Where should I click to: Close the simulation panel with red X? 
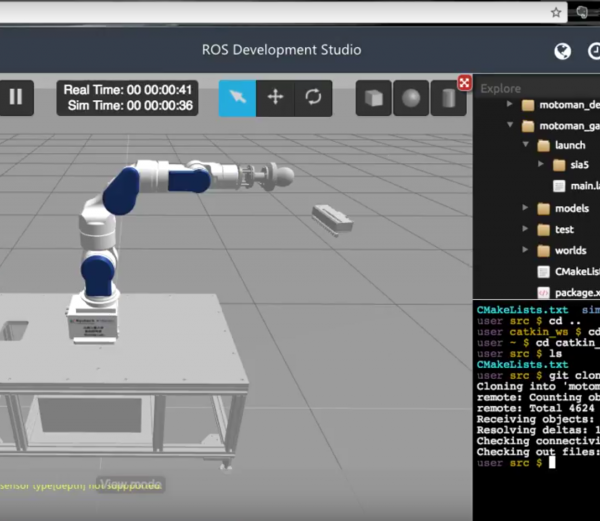click(x=464, y=82)
